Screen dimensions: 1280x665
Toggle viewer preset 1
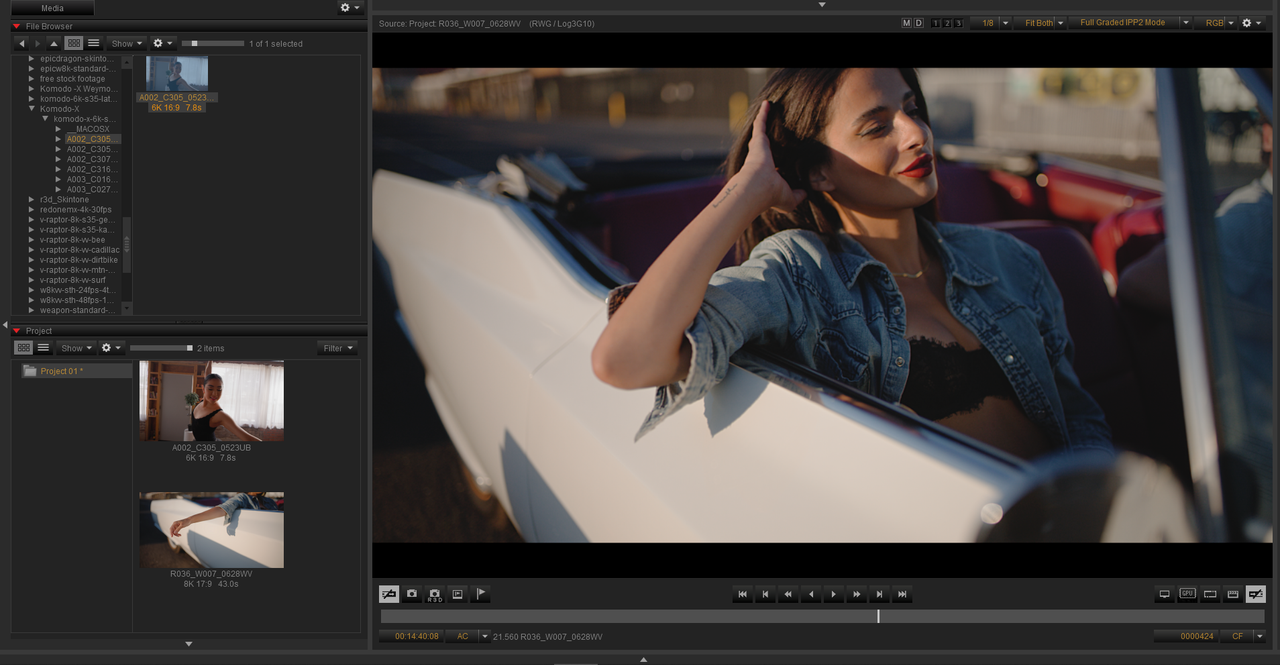click(x=936, y=23)
